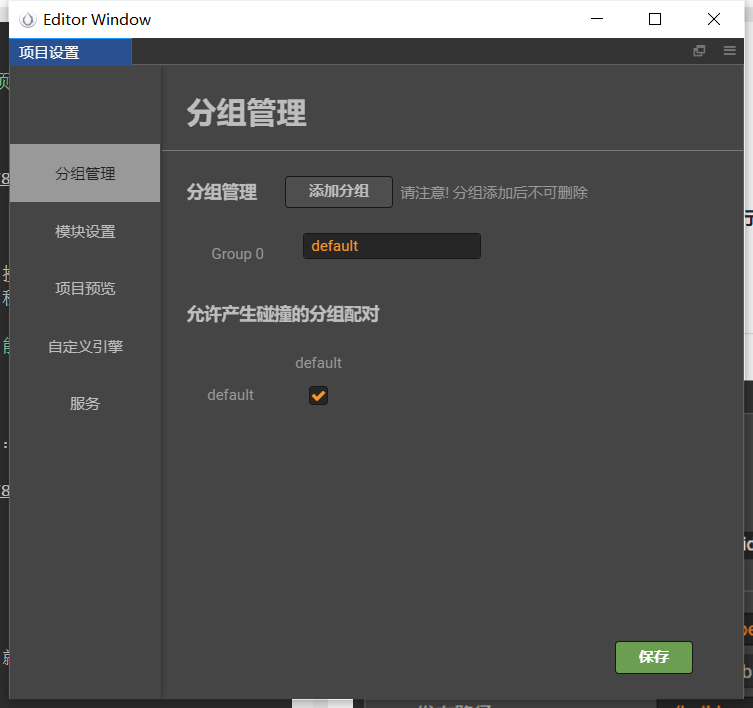Click the default row label in matrix
The image size is (753, 708).
click(230, 395)
